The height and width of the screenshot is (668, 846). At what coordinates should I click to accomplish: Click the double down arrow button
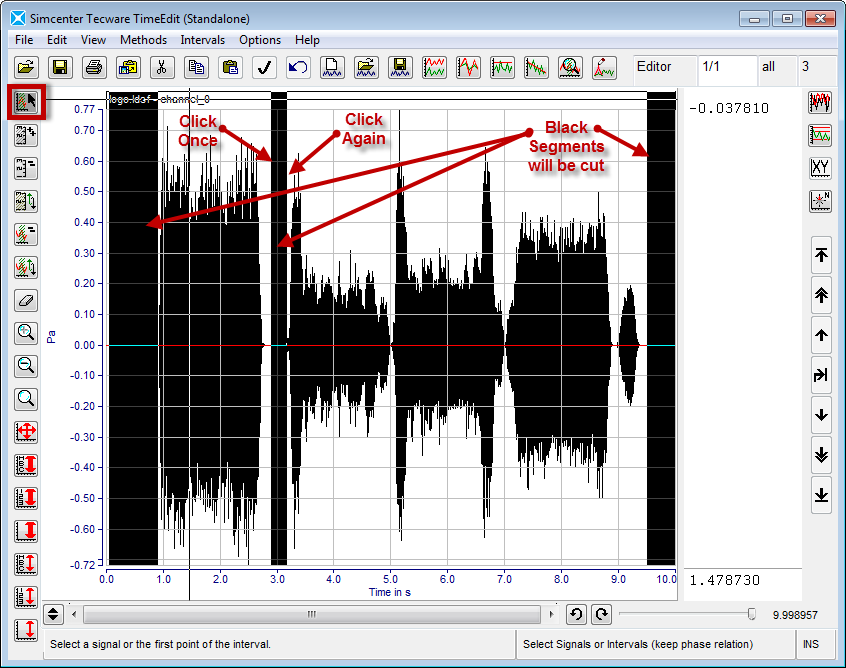tap(821, 454)
